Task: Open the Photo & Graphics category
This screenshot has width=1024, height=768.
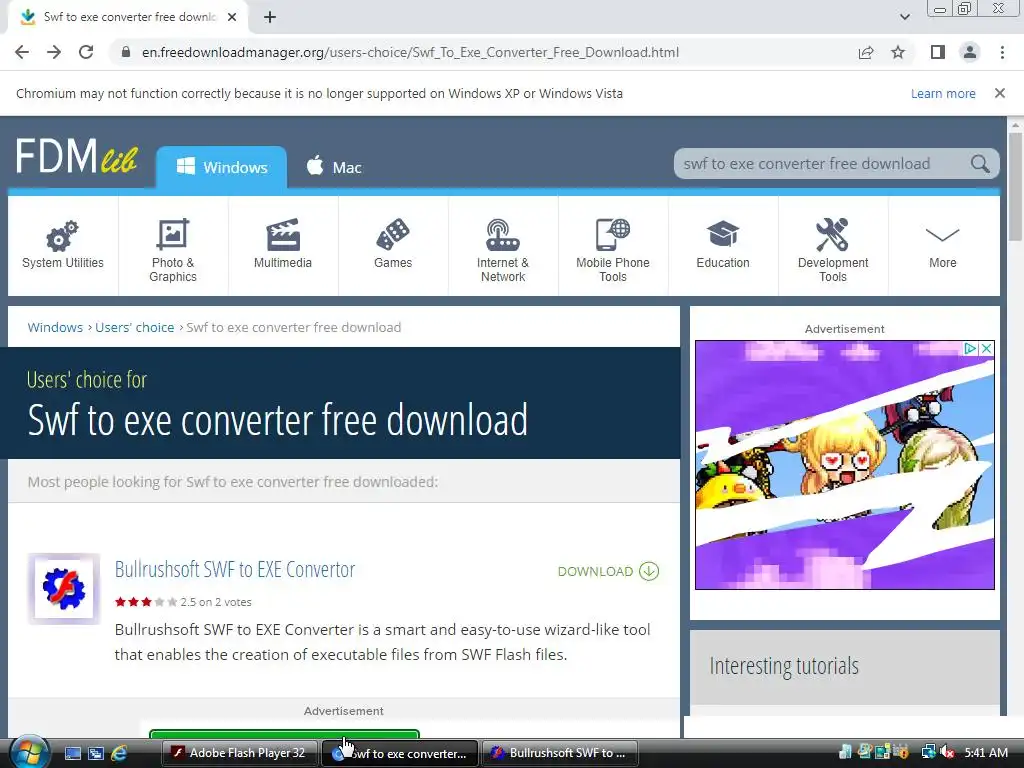Action: 173,246
